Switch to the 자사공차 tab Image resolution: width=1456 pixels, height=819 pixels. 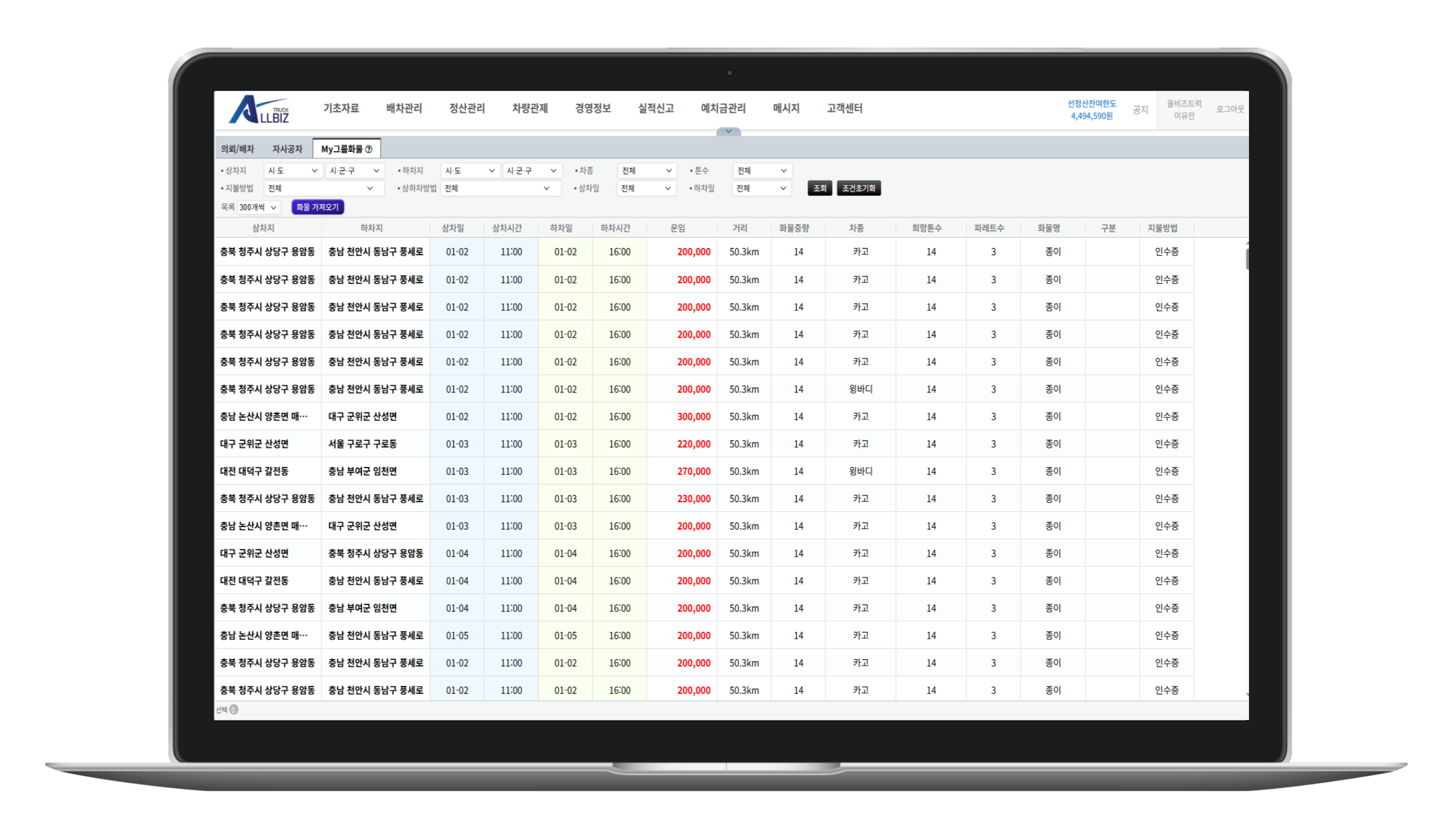click(287, 149)
